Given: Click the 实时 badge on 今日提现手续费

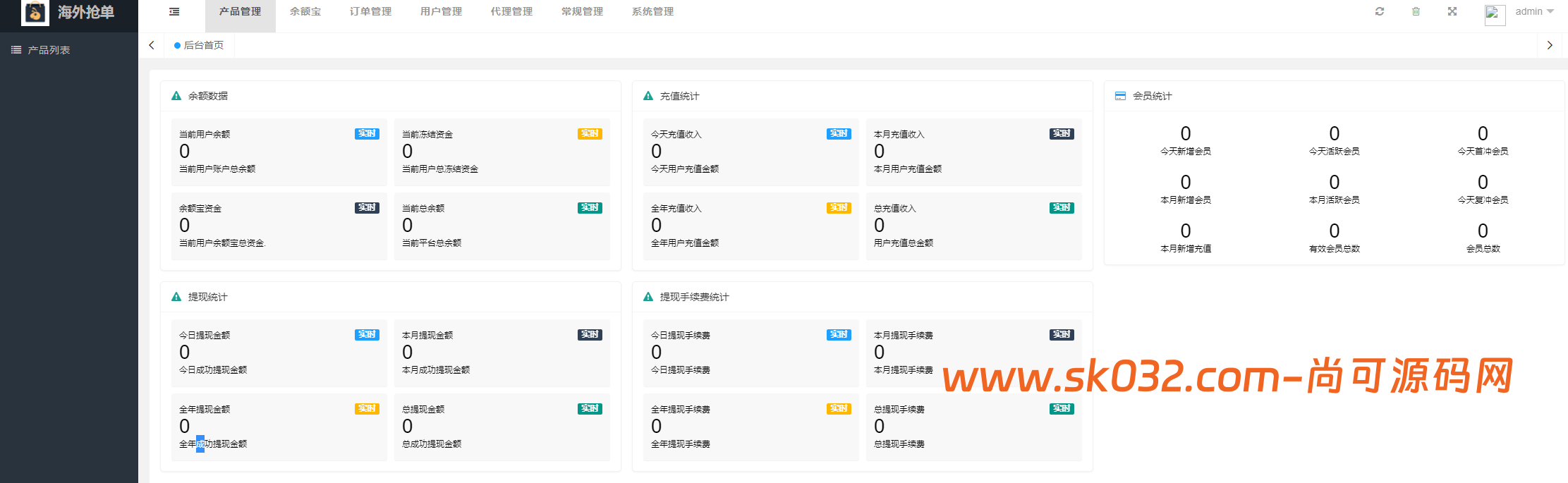Looking at the screenshot, I should [839, 335].
